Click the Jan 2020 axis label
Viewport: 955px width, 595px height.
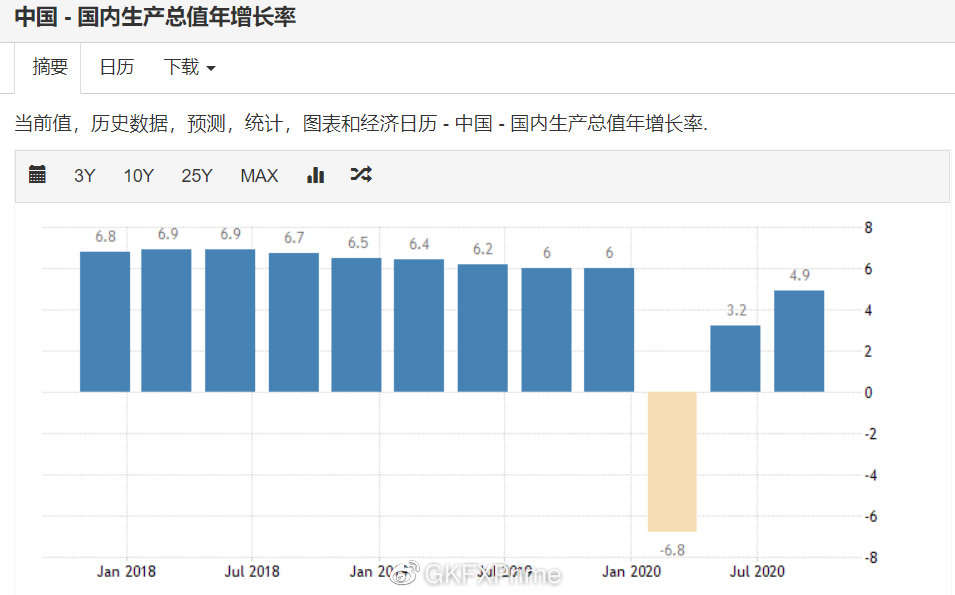click(632, 572)
